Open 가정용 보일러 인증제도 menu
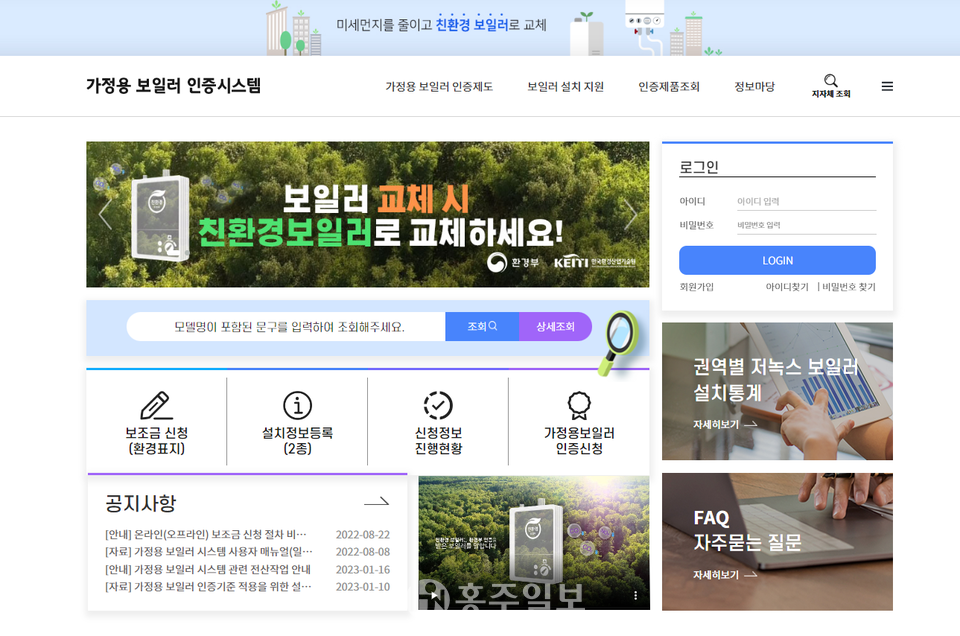The height and width of the screenshot is (636, 960). click(x=439, y=87)
